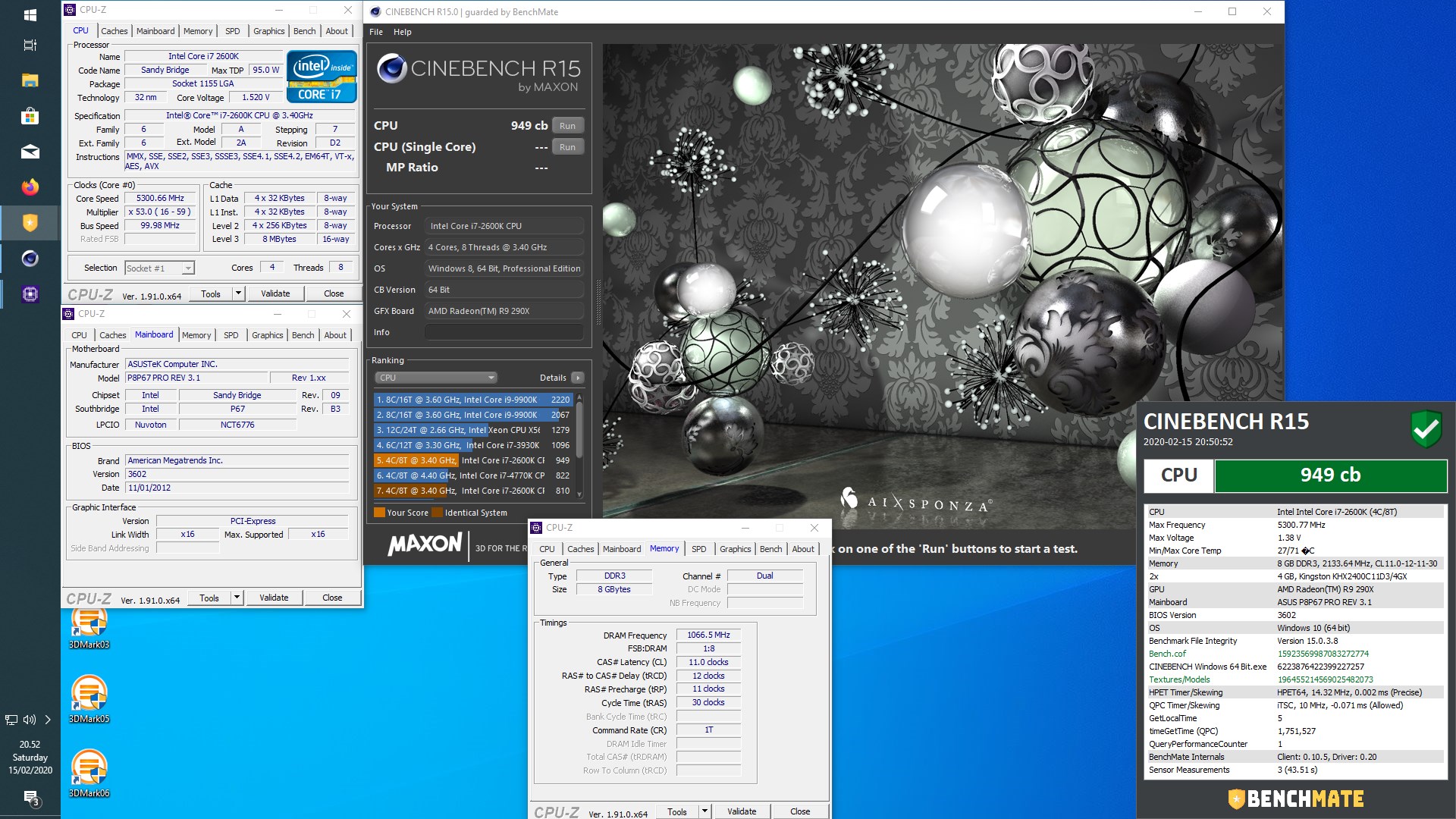The height and width of the screenshot is (819, 1456).
Task: Open the 3DMark03 desktop shortcut
Action: [x=89, y=628]
